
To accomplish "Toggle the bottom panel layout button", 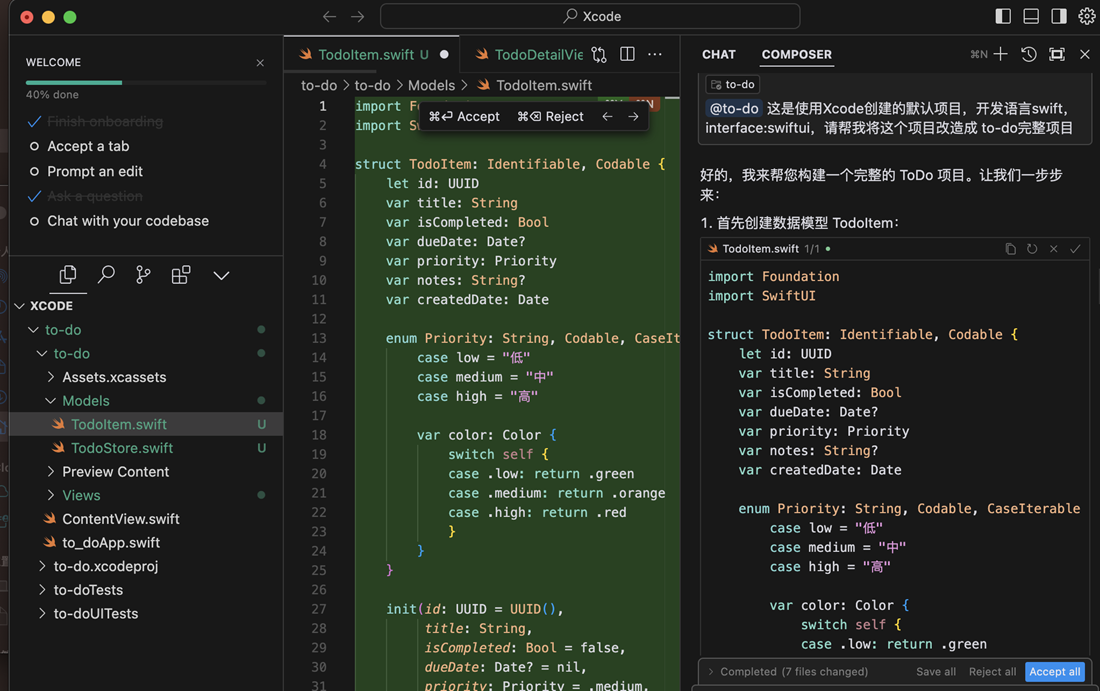I will [x=1031, y=17].
